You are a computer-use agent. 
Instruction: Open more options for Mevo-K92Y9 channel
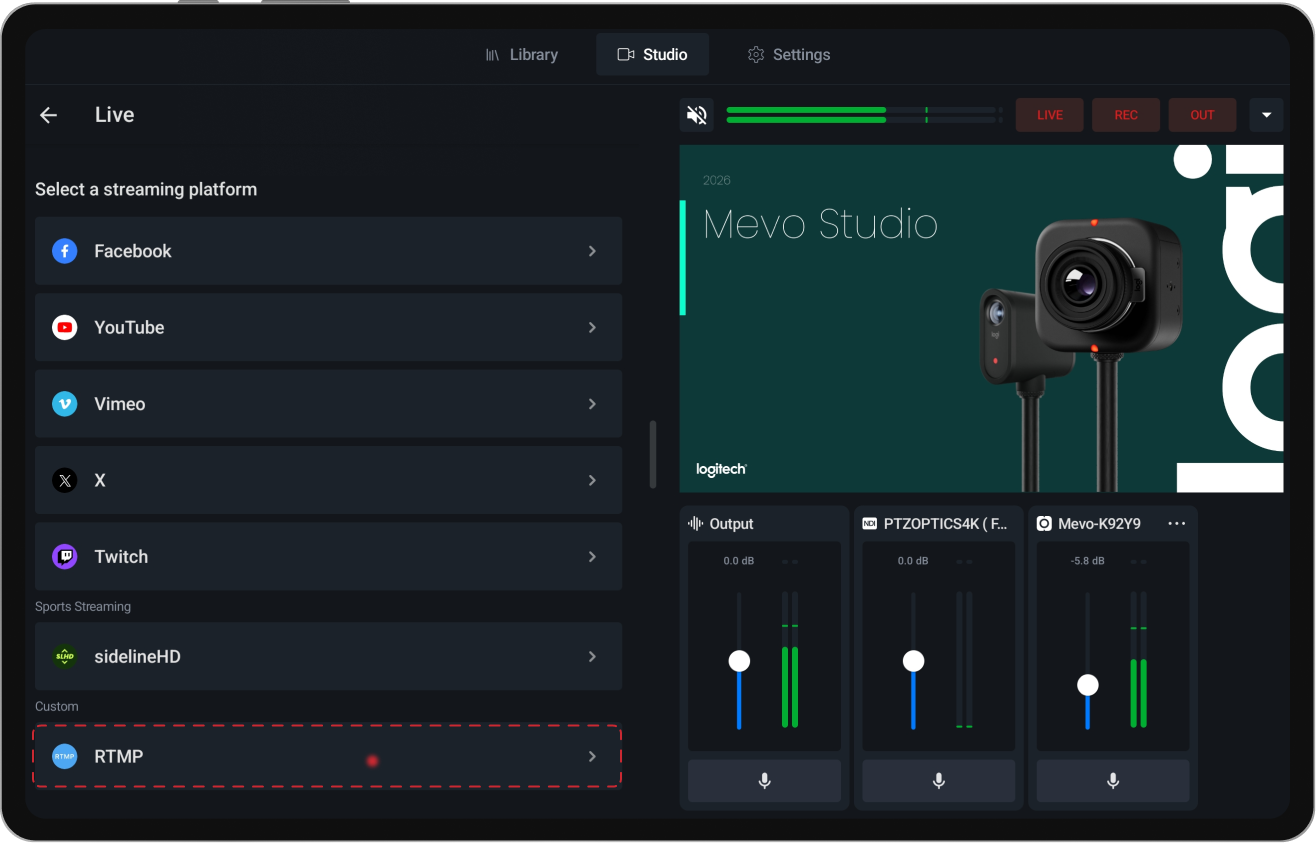(x=1177, y=523)
